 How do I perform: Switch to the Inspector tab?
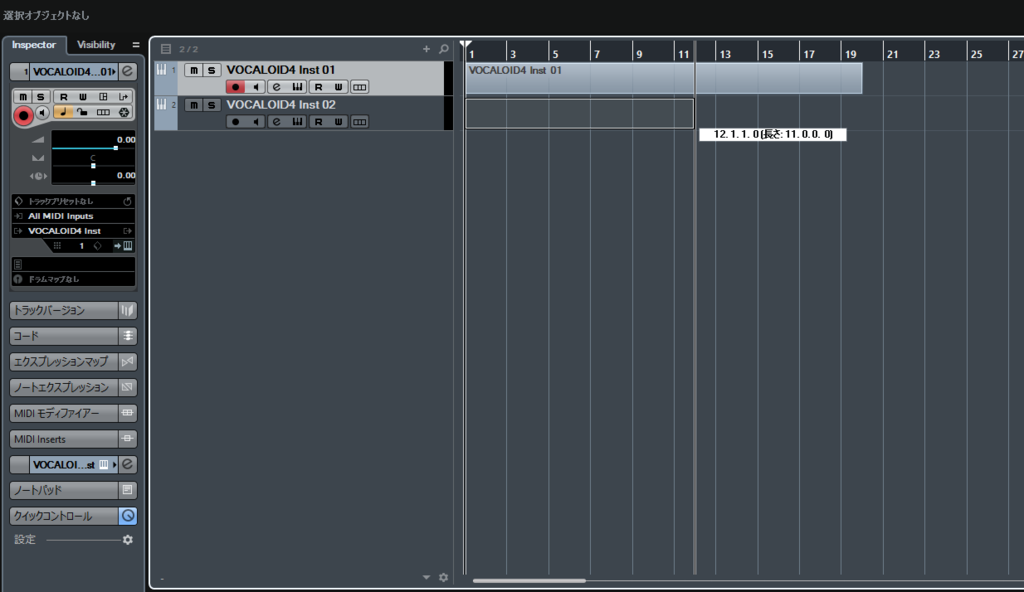[34, 45]
